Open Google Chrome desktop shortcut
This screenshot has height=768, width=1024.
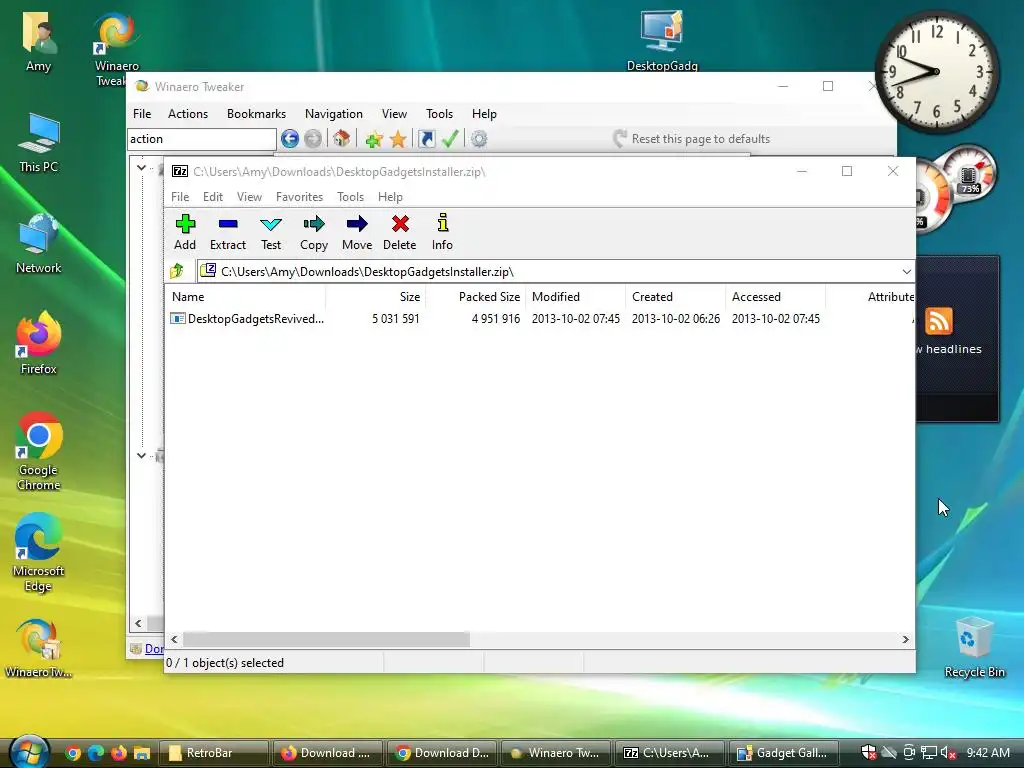(39, 452)
